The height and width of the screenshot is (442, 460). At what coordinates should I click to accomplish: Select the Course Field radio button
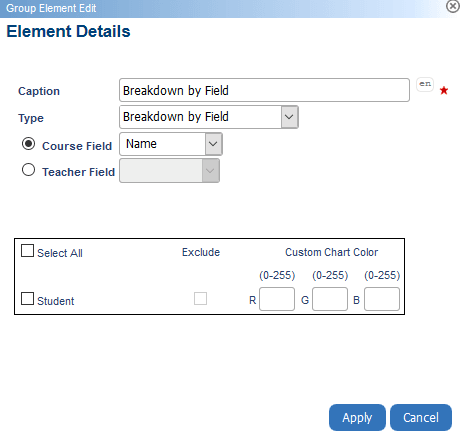tap(28, 144)
